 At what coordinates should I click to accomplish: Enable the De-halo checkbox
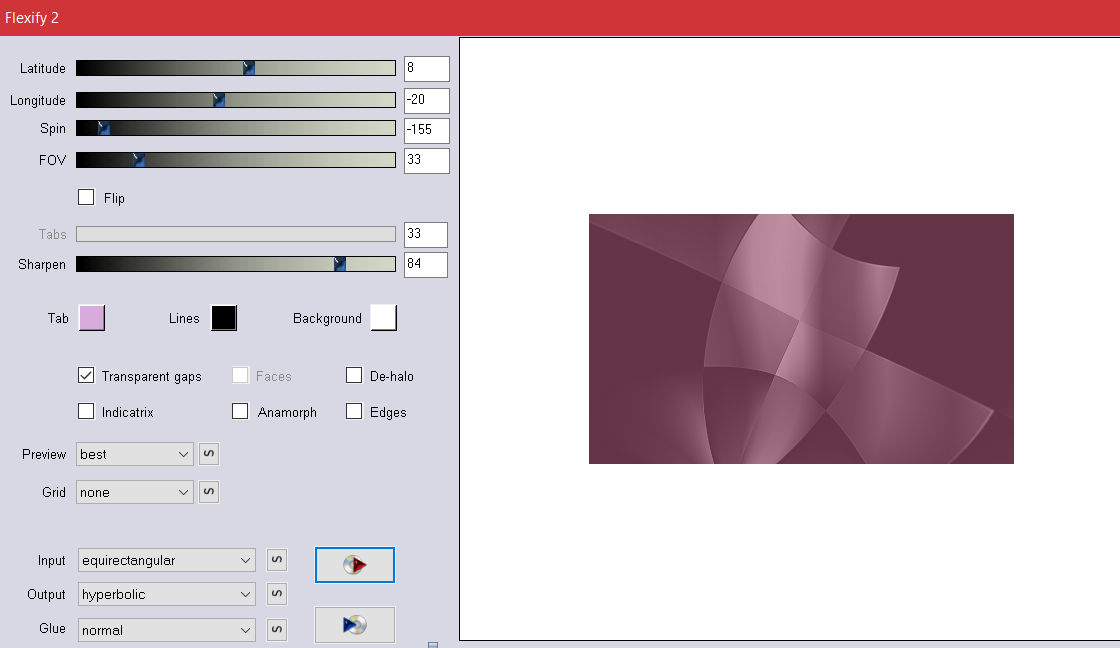coord(354,376)
